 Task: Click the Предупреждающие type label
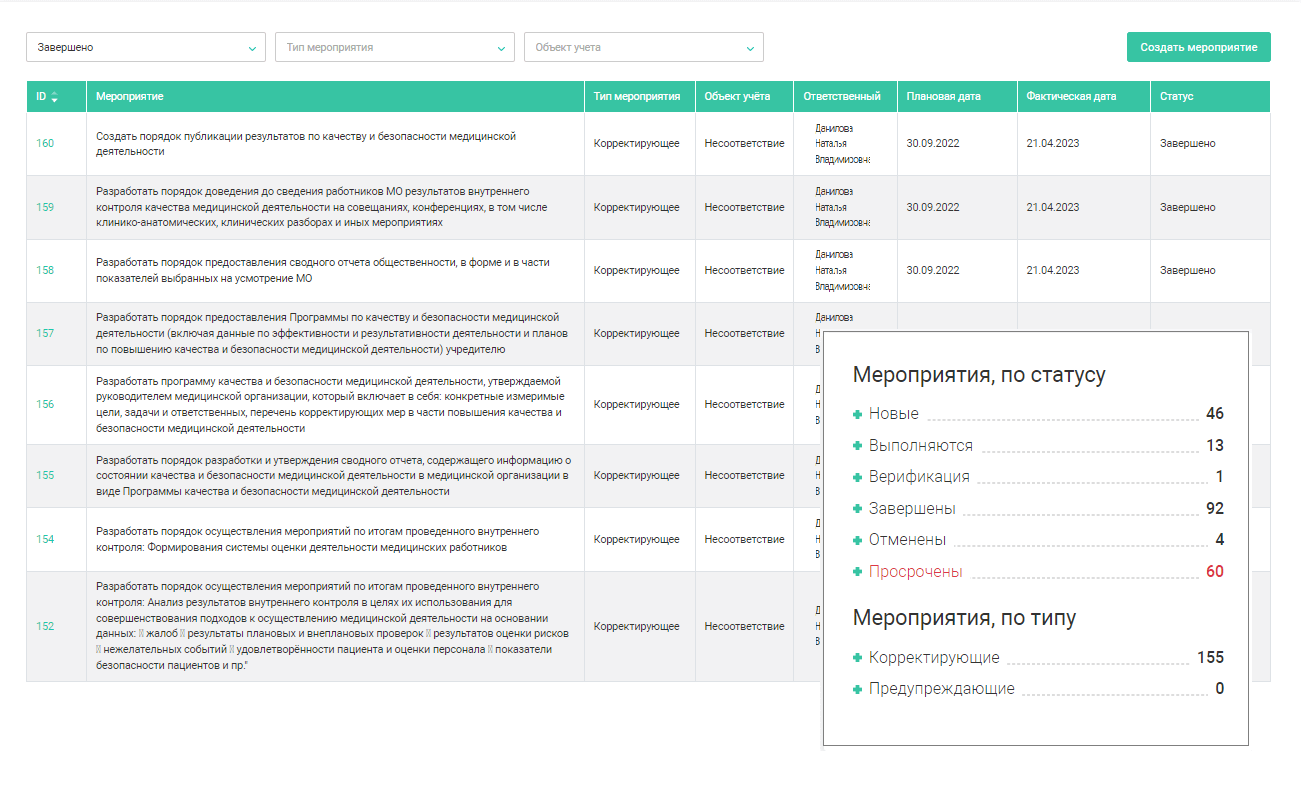pyautogui.click(x=942, y=689)
